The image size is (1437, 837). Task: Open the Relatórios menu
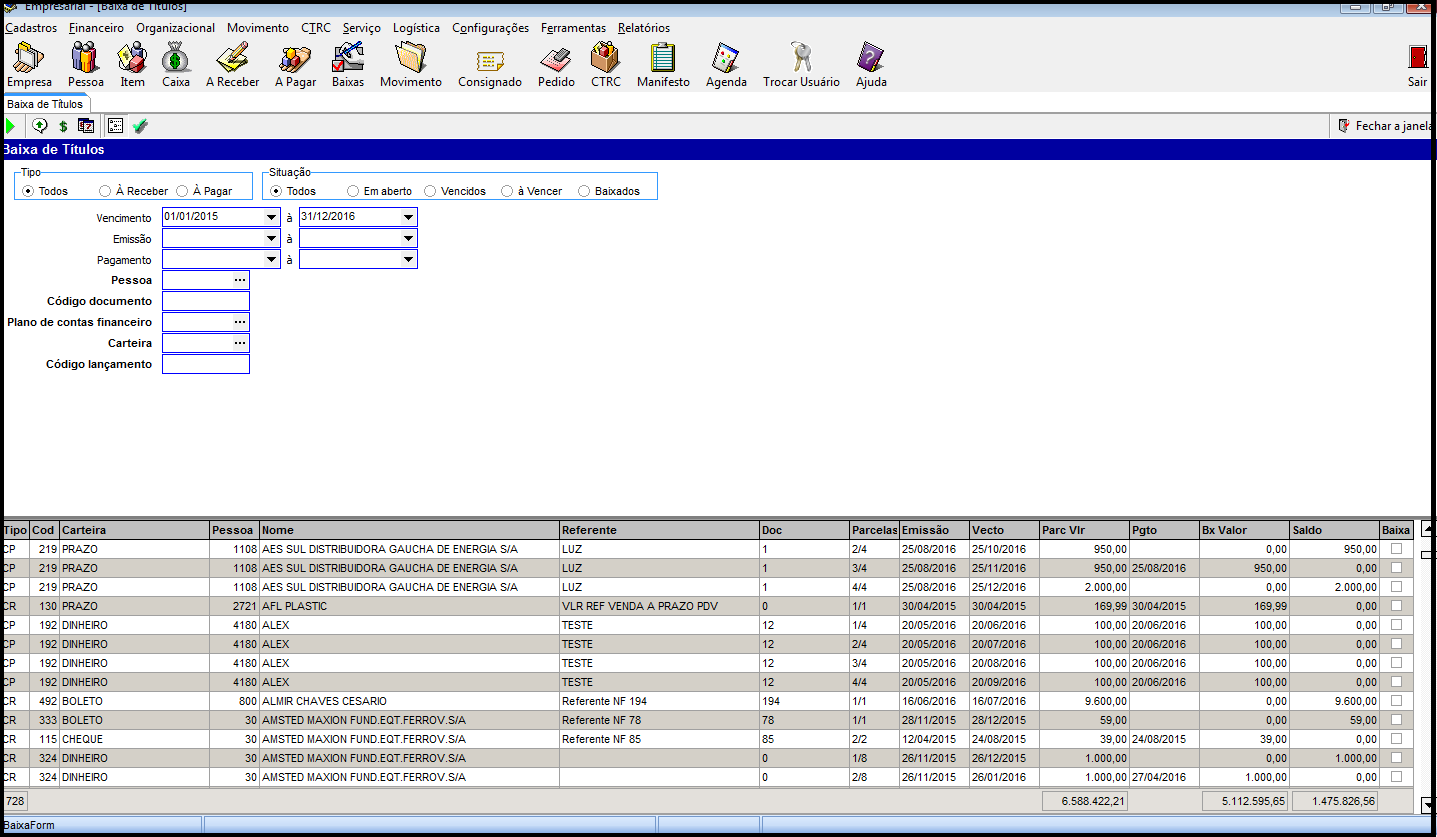(643, 28)
